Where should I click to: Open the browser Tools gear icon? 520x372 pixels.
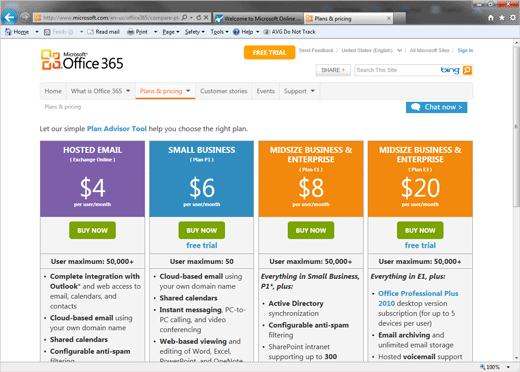pos(513,18)
